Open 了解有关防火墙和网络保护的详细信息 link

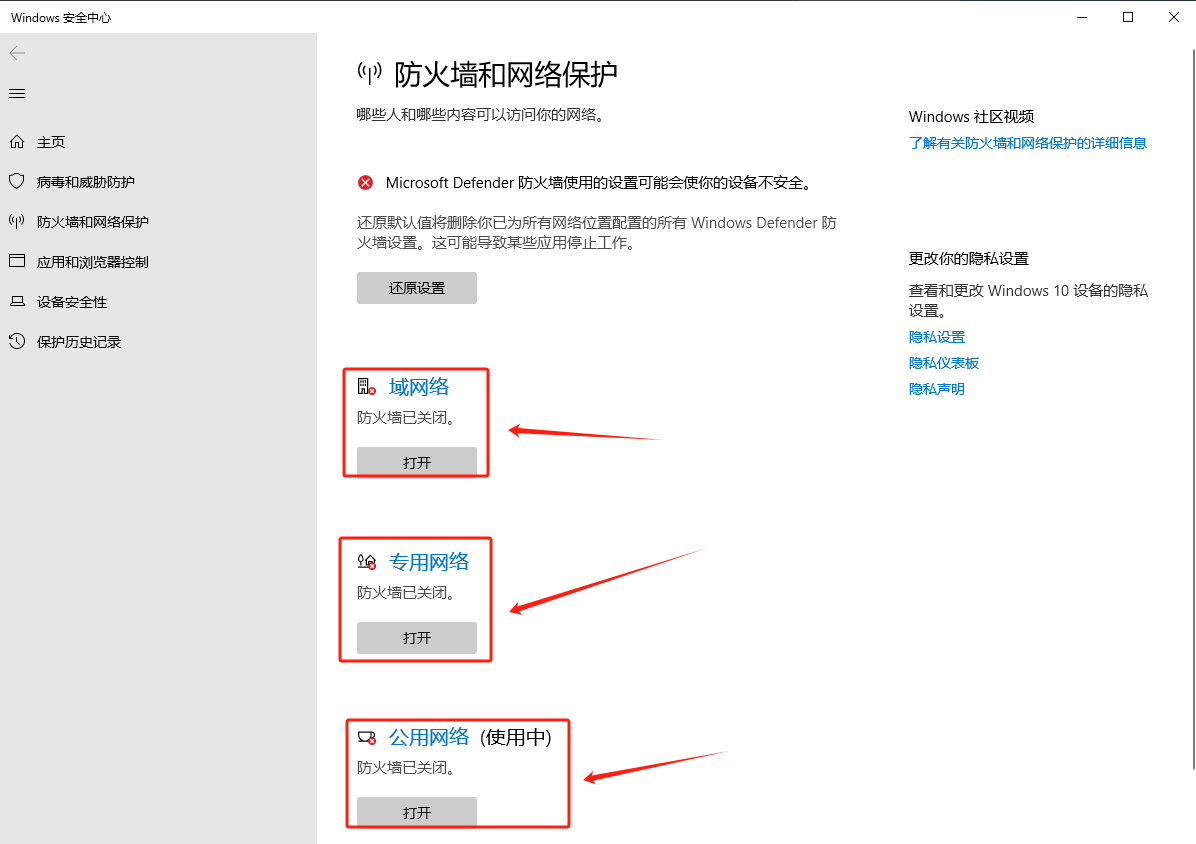point(1027,143)
